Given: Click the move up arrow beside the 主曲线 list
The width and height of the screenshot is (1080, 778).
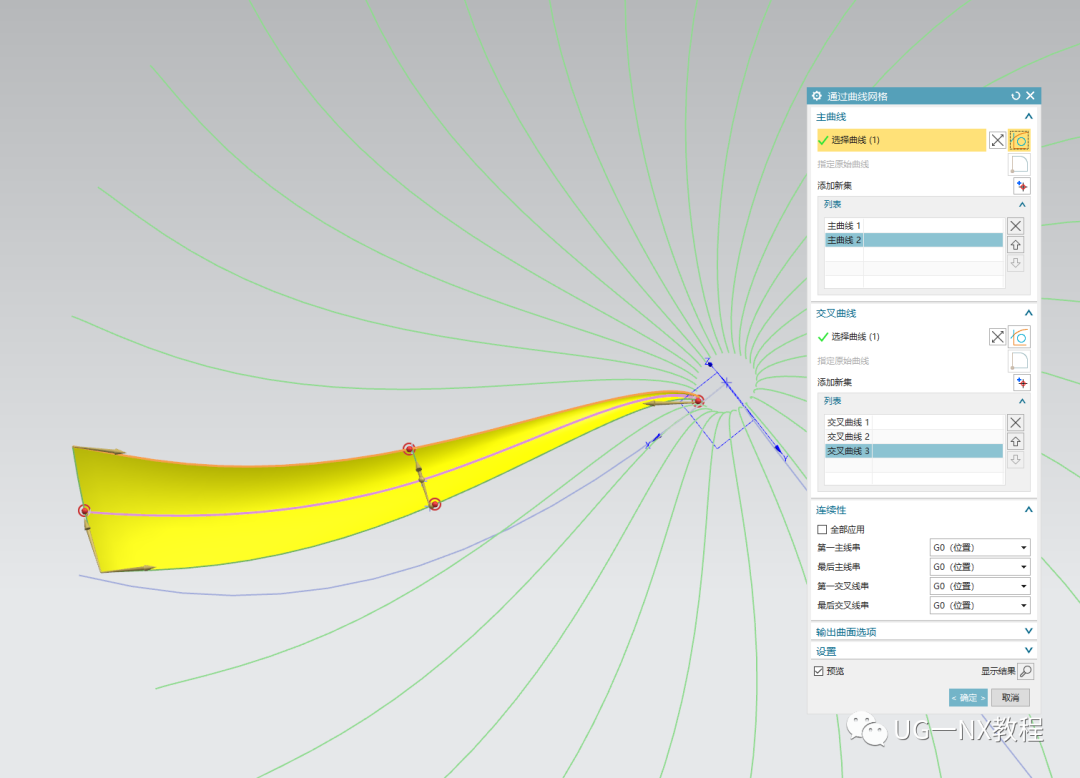Looking at the screenshot, I should (x=1015, y=244).
